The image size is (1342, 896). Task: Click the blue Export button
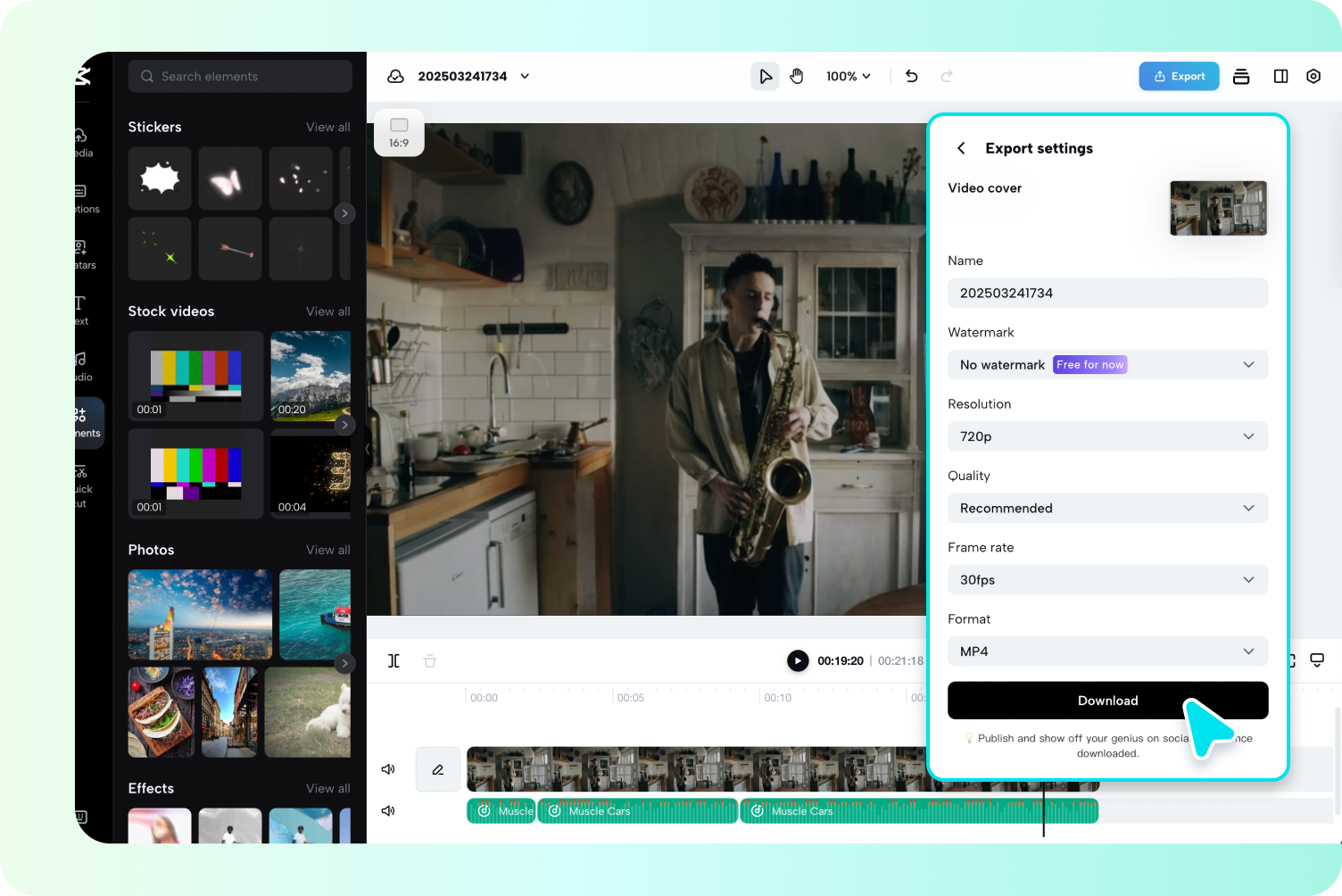coord(1179,77)
